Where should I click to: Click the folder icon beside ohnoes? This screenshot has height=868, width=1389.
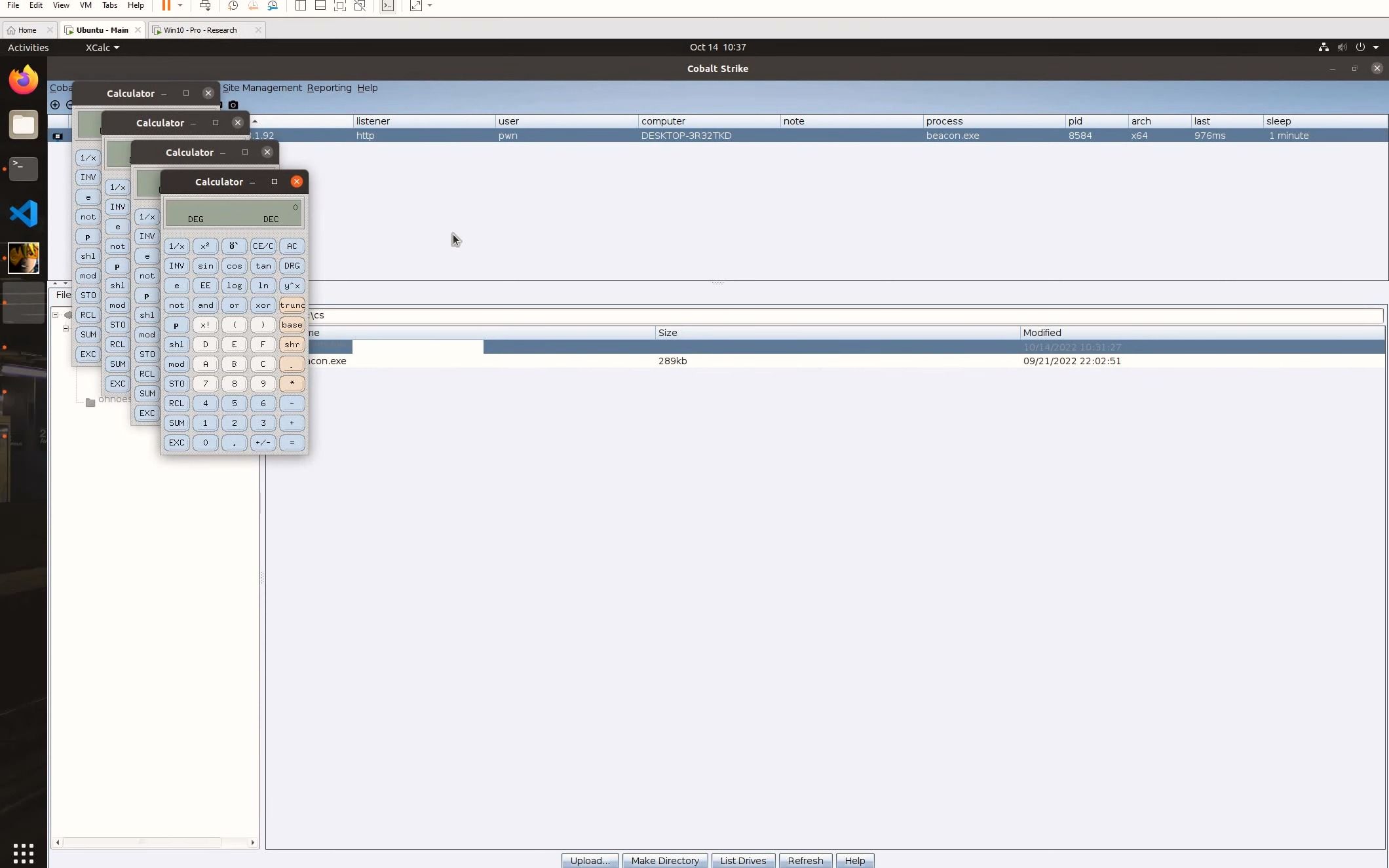[x=90, y=402]
